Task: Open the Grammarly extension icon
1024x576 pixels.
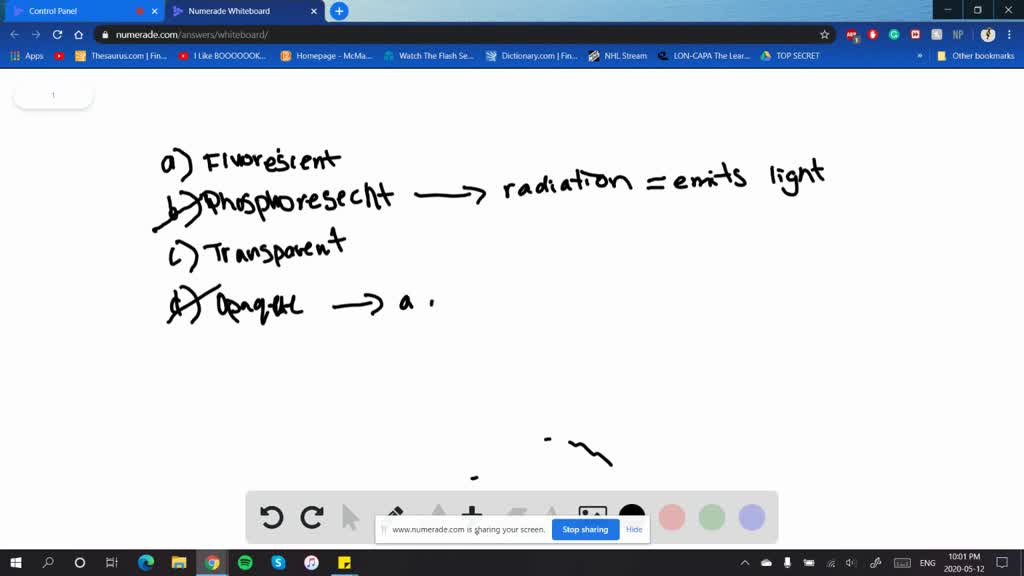Action: 894,35
